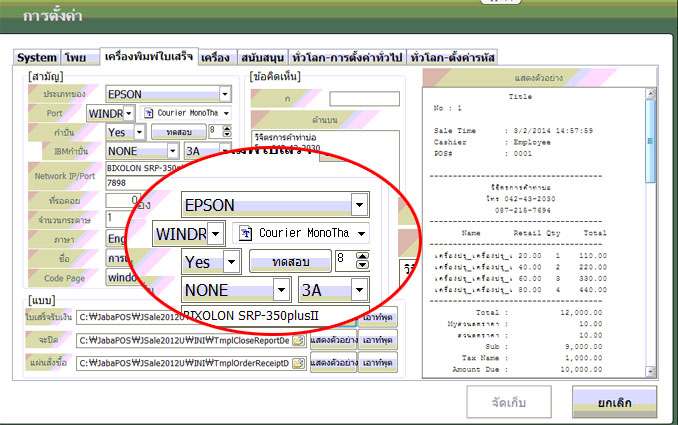Click แสดงตัวอย่าง in the แผ่นสั่งซื้อ row
This screenshot has height=425, width=678.
click(333, 363)
